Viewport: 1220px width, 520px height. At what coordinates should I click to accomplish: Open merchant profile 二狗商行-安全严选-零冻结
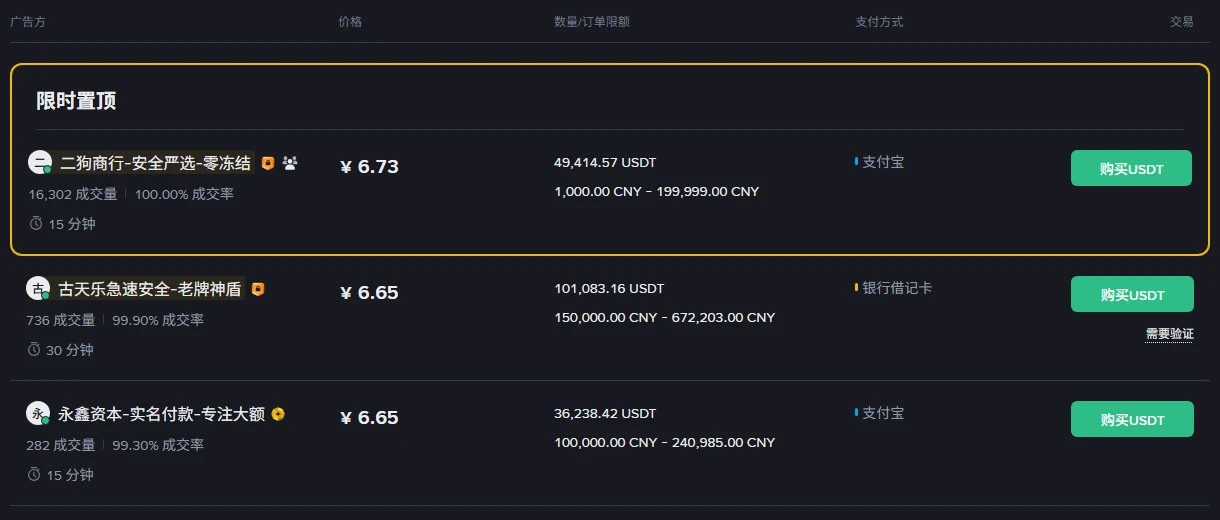pyautogui.click(x=156, y=163)
